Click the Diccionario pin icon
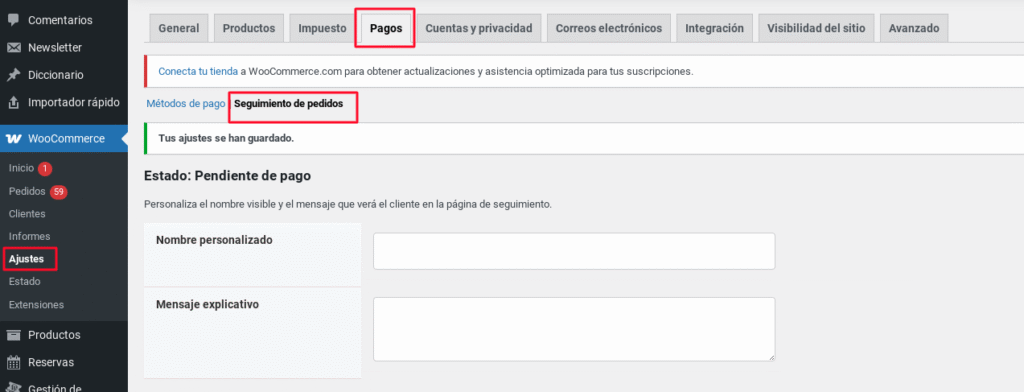The image size is (1024, 392). (x=13, y=75)
